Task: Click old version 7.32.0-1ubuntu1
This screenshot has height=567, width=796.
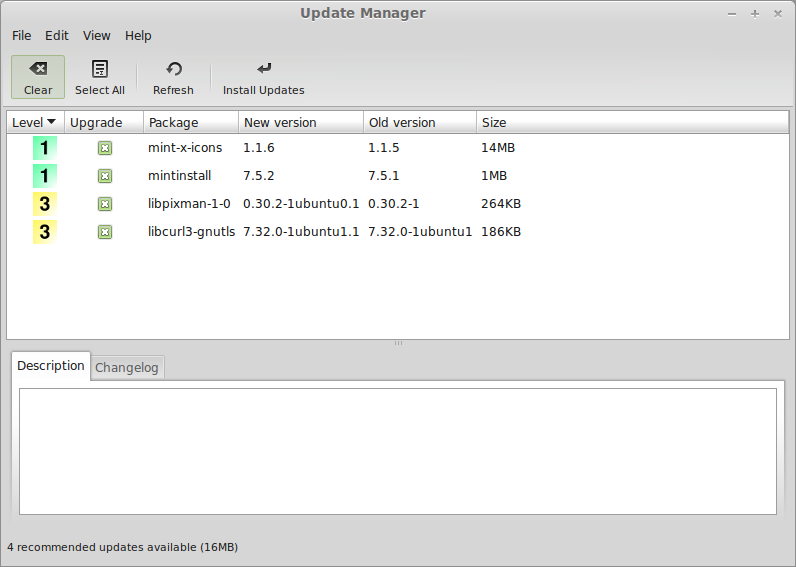Action: [420, 231]
